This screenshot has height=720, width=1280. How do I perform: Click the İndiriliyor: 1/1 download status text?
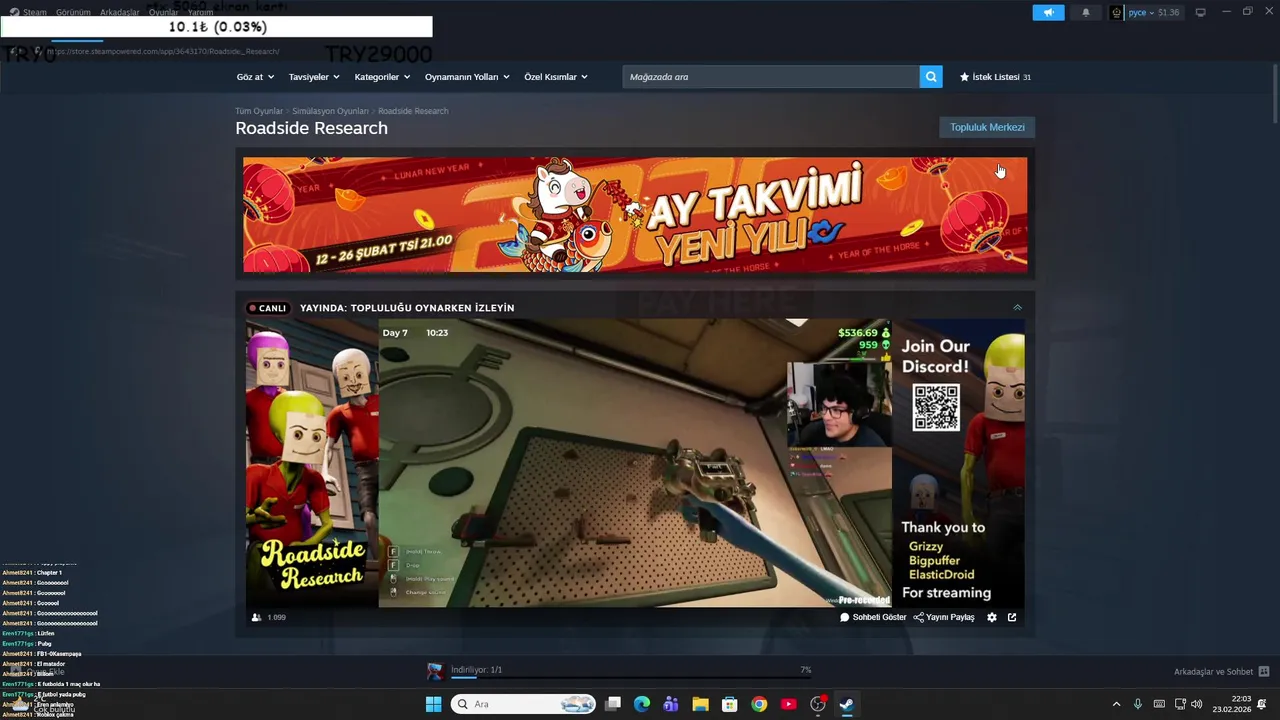477,669
